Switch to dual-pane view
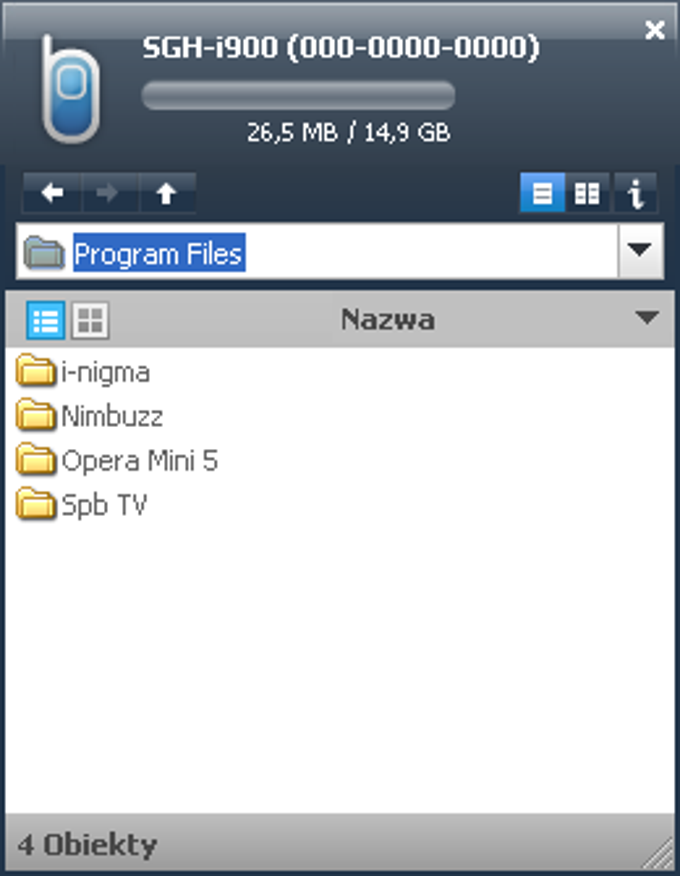 587,193
